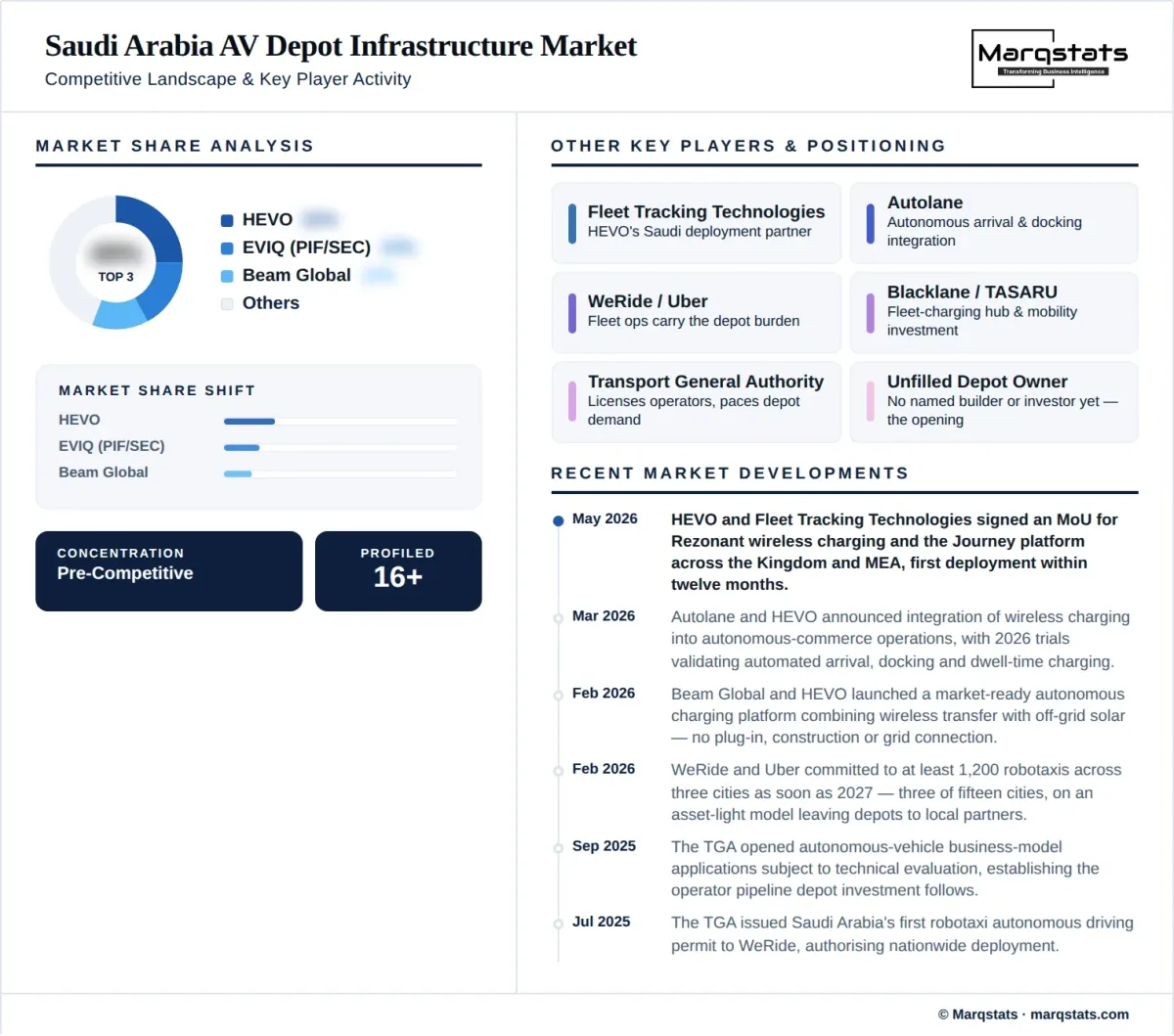Click the Beam Global and HEVO launch text
Viewport: 1174px width, 1036px height.
tap(898, 716)
